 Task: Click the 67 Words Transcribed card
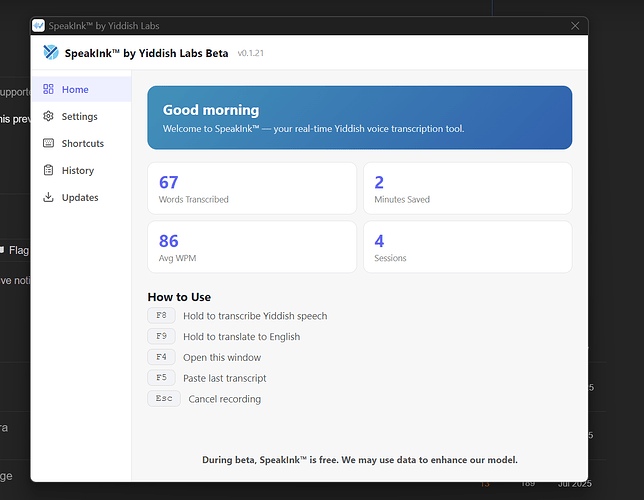click(252, 188)
